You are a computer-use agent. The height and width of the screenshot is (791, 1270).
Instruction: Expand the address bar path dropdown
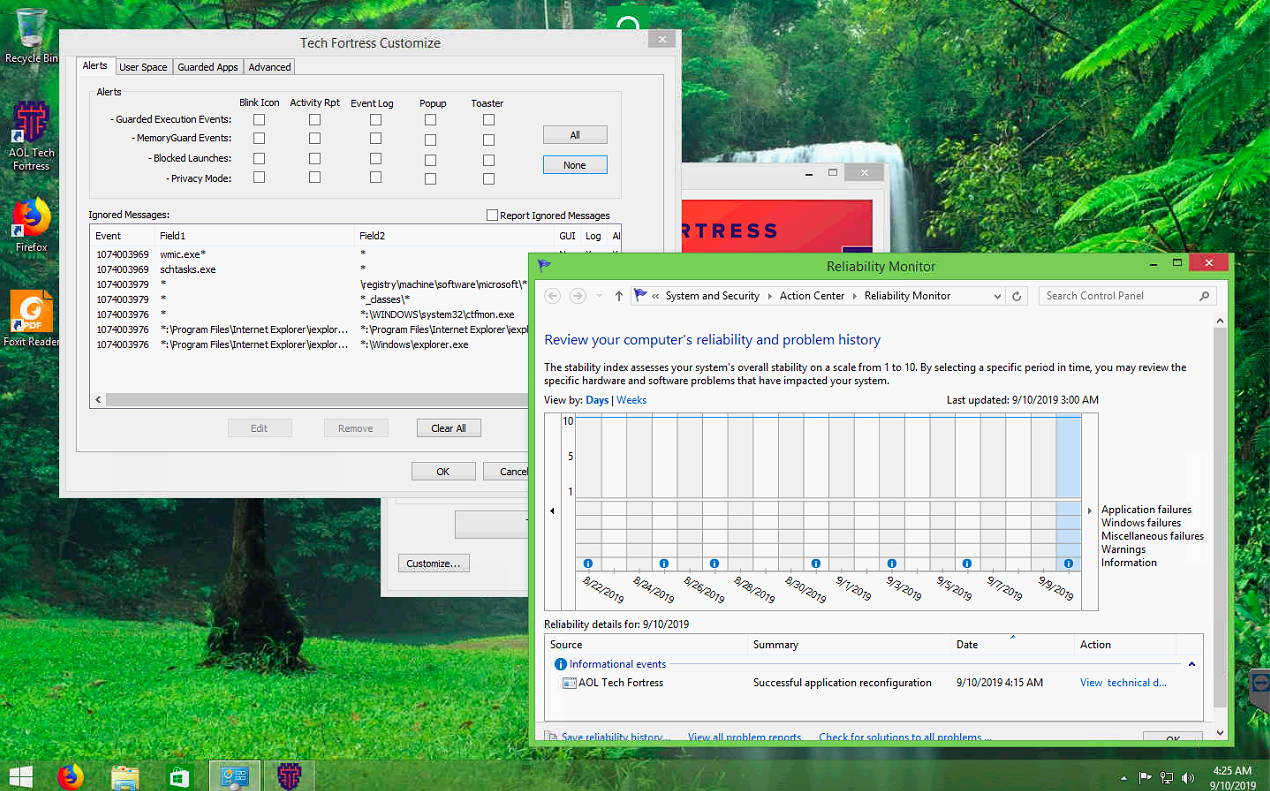997,296
